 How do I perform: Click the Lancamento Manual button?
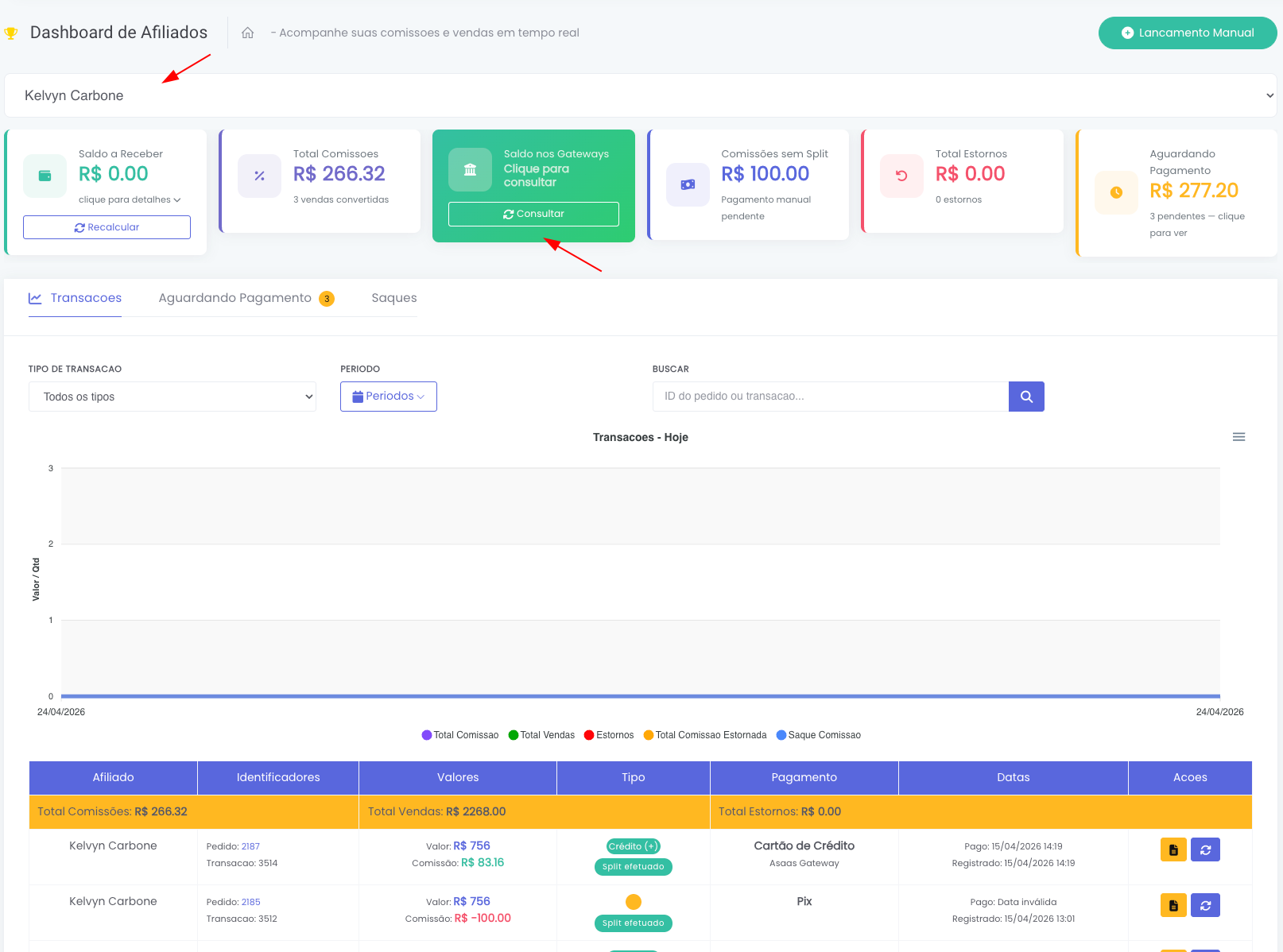1188,33
